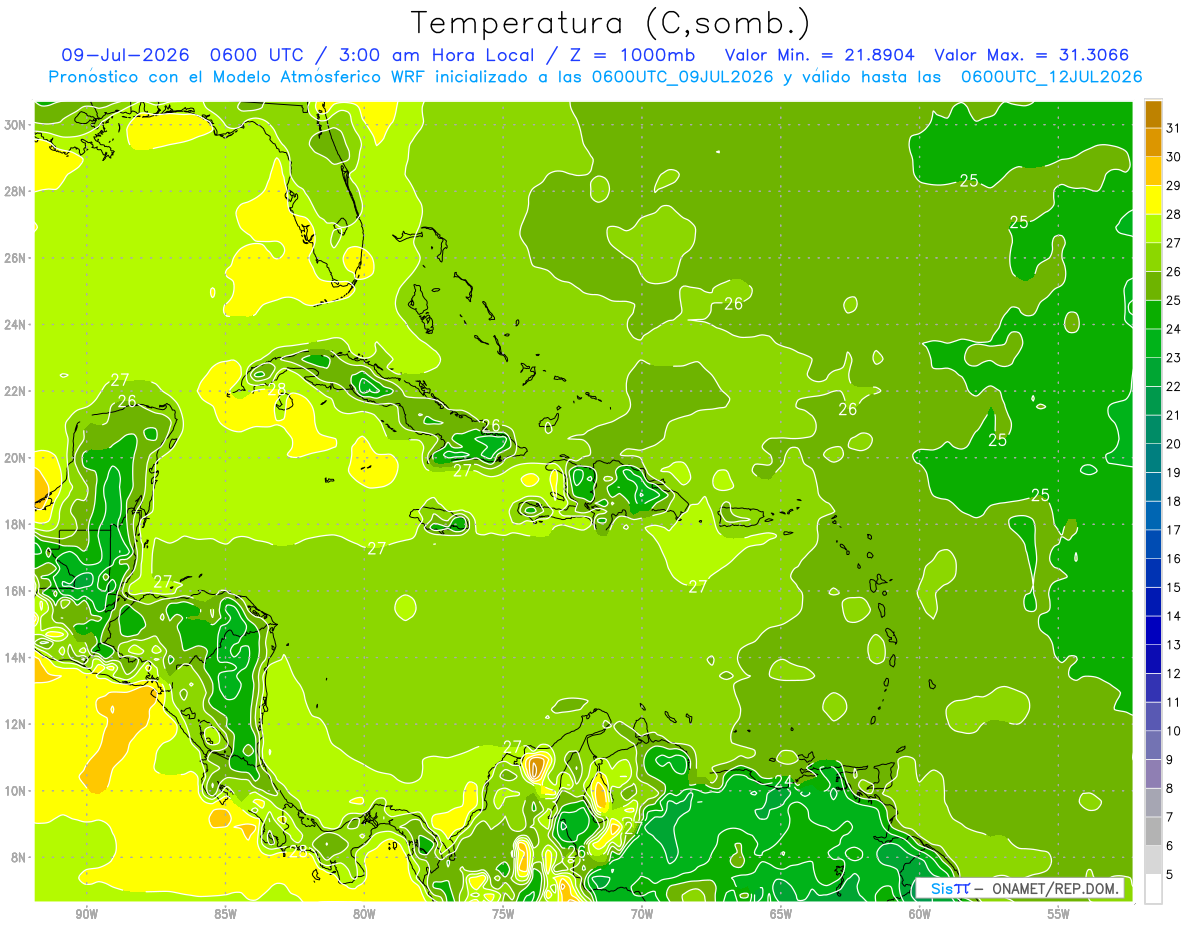Click the "26N" latitude axis label
Screen dimensions: 1200x927
pos(17,258)
